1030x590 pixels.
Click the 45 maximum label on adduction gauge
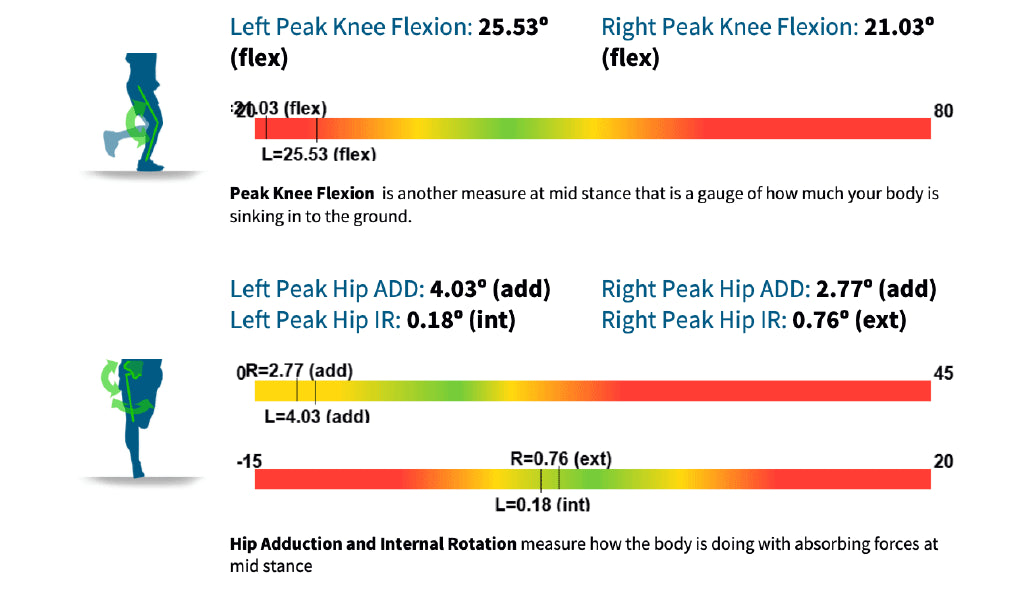[x=943, y=373]
